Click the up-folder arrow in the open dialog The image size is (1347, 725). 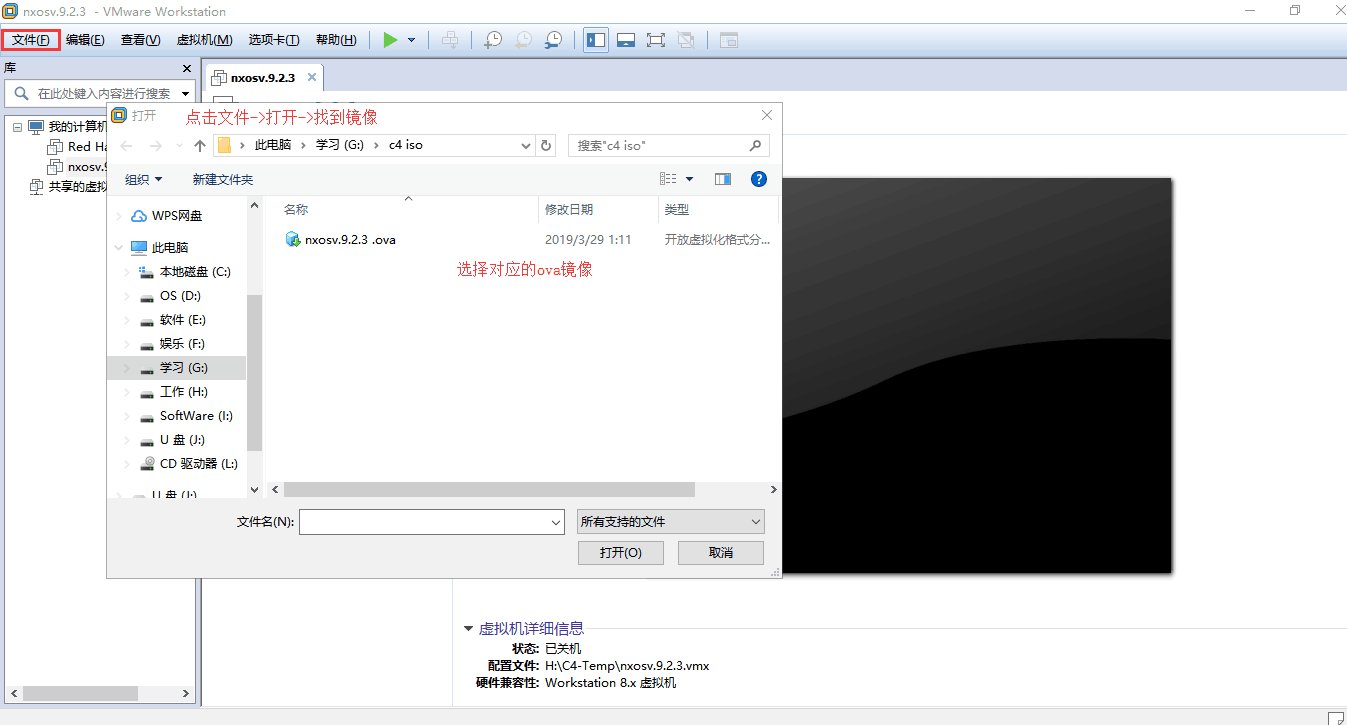200,145
